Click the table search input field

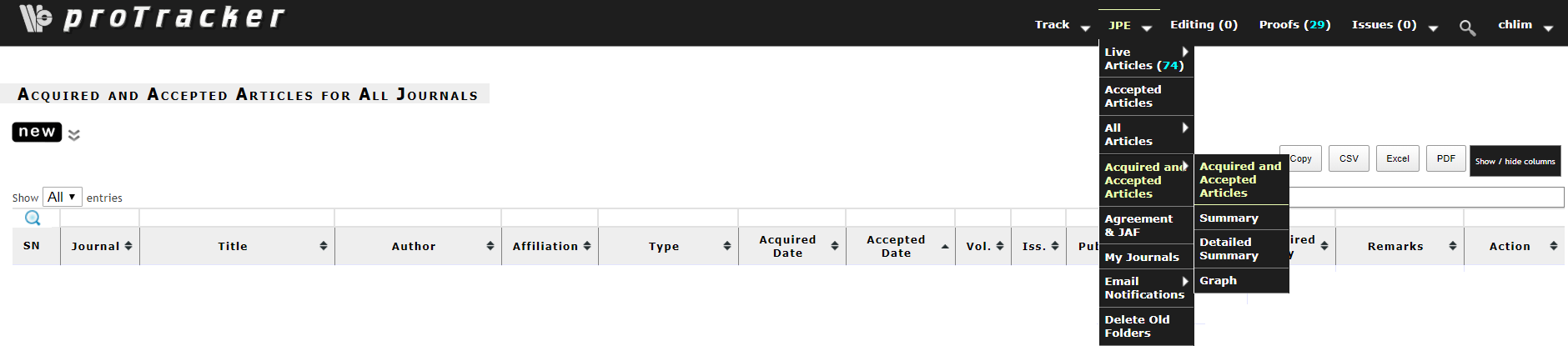1426,197
